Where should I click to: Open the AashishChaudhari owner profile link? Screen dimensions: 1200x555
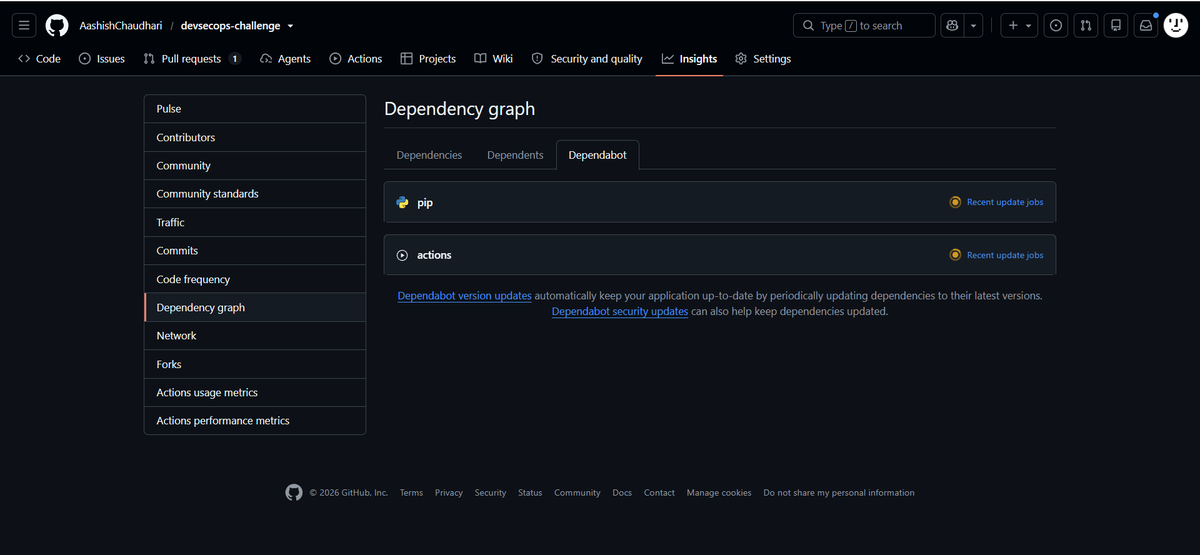[121, 25]
